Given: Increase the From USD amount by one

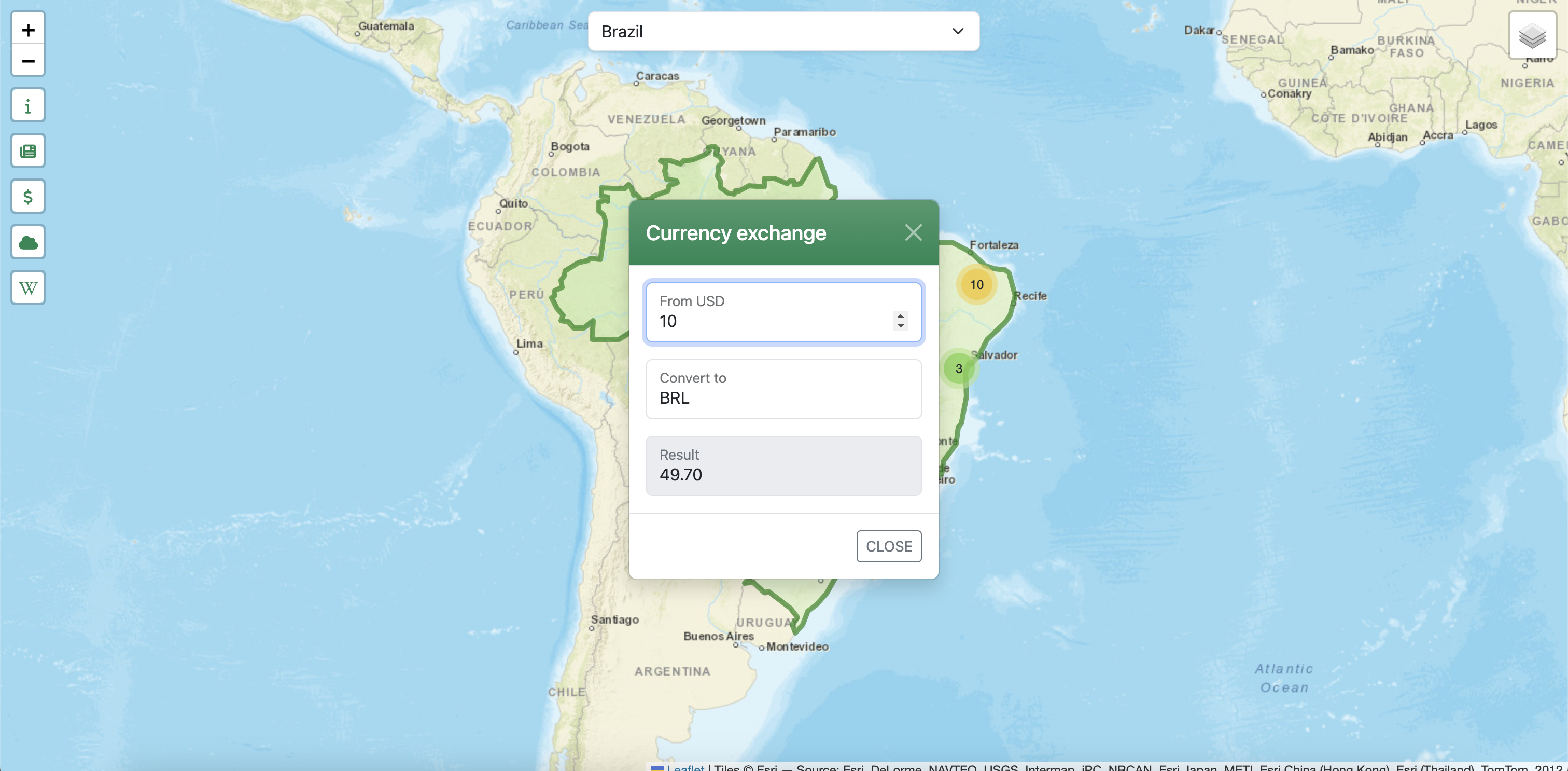Looking at the screenshot, I should pos(900,315).
